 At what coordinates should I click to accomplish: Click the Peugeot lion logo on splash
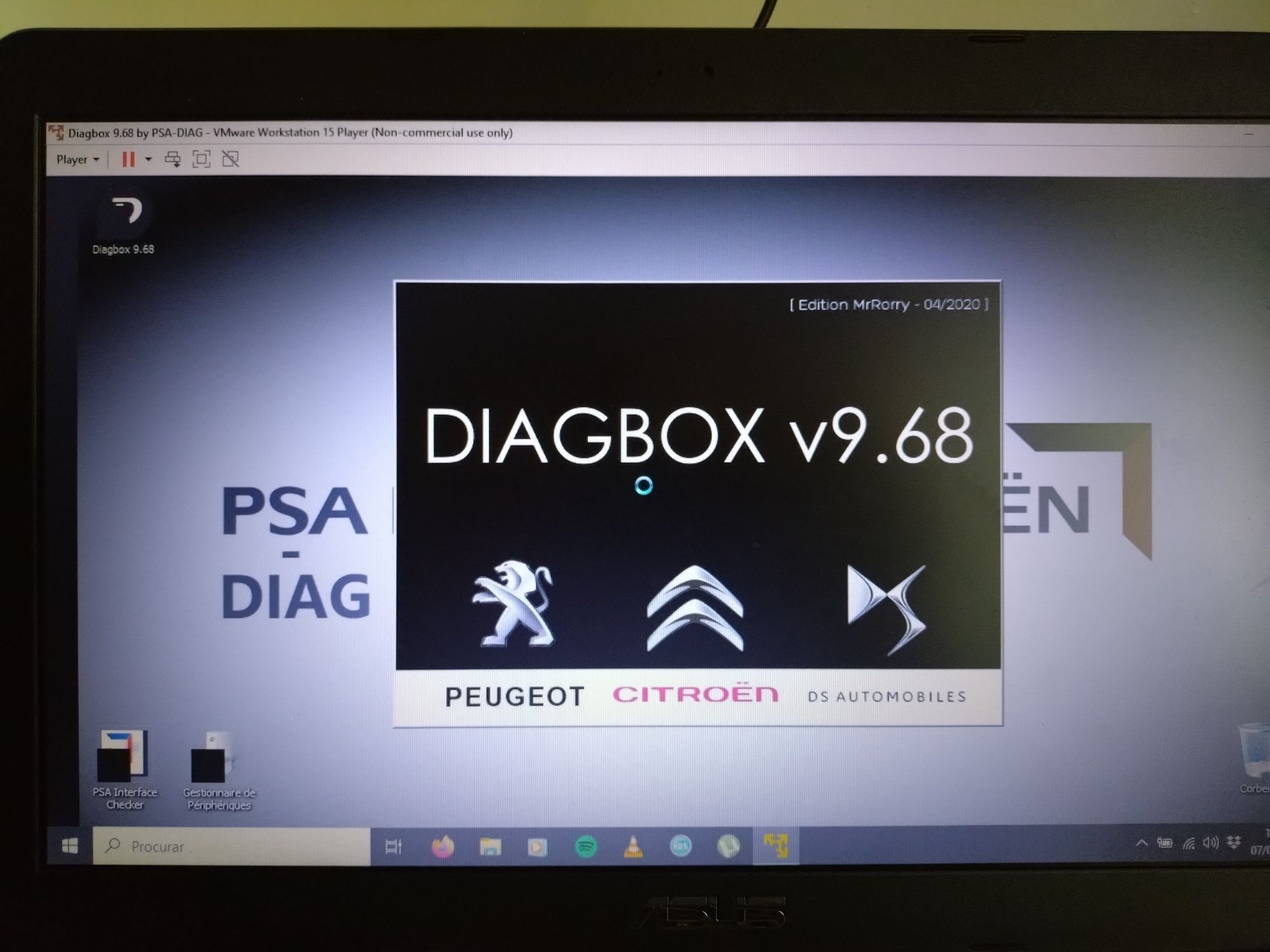coord(513,603)
